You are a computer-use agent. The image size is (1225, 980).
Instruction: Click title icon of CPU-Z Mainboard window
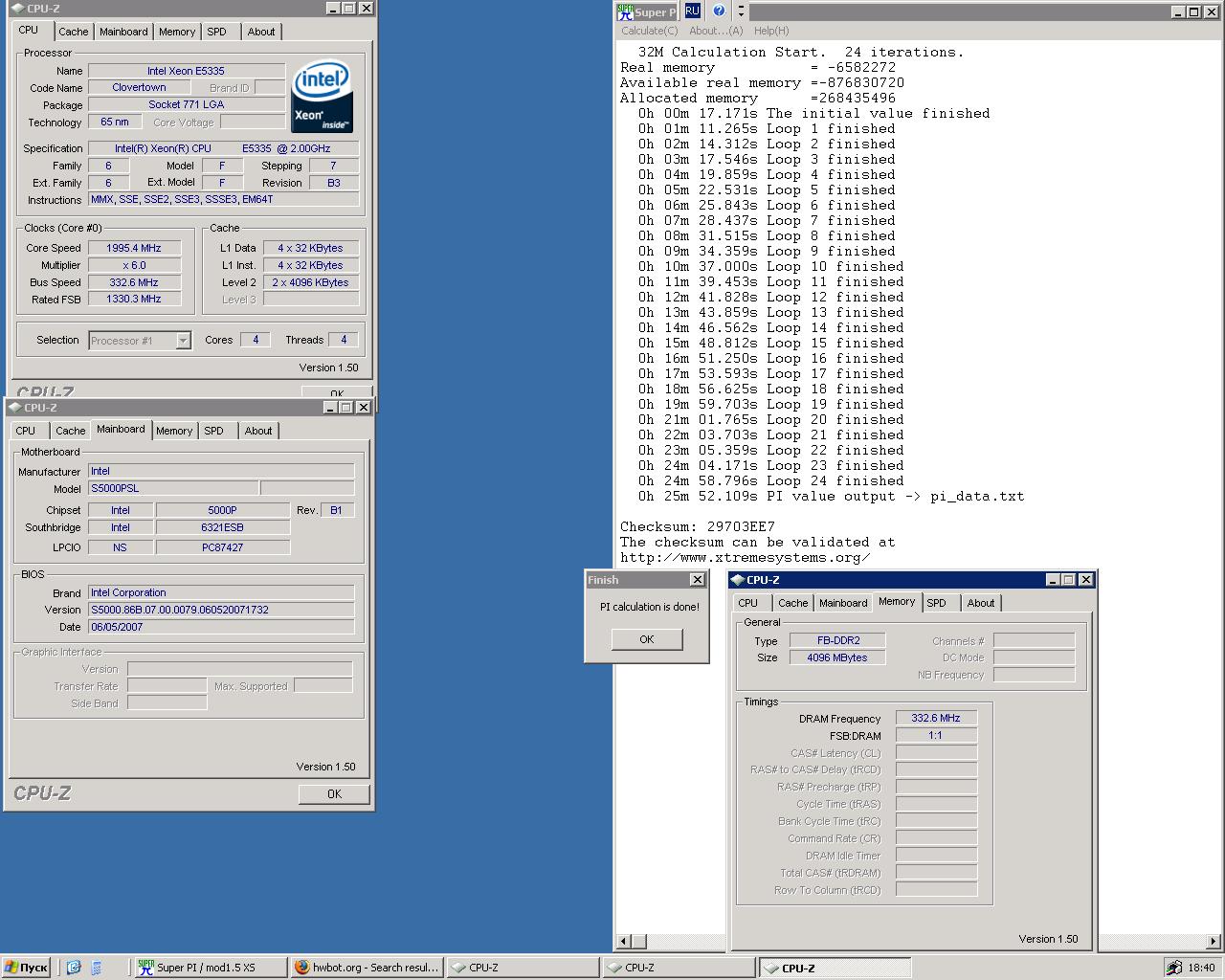point(15,408)
